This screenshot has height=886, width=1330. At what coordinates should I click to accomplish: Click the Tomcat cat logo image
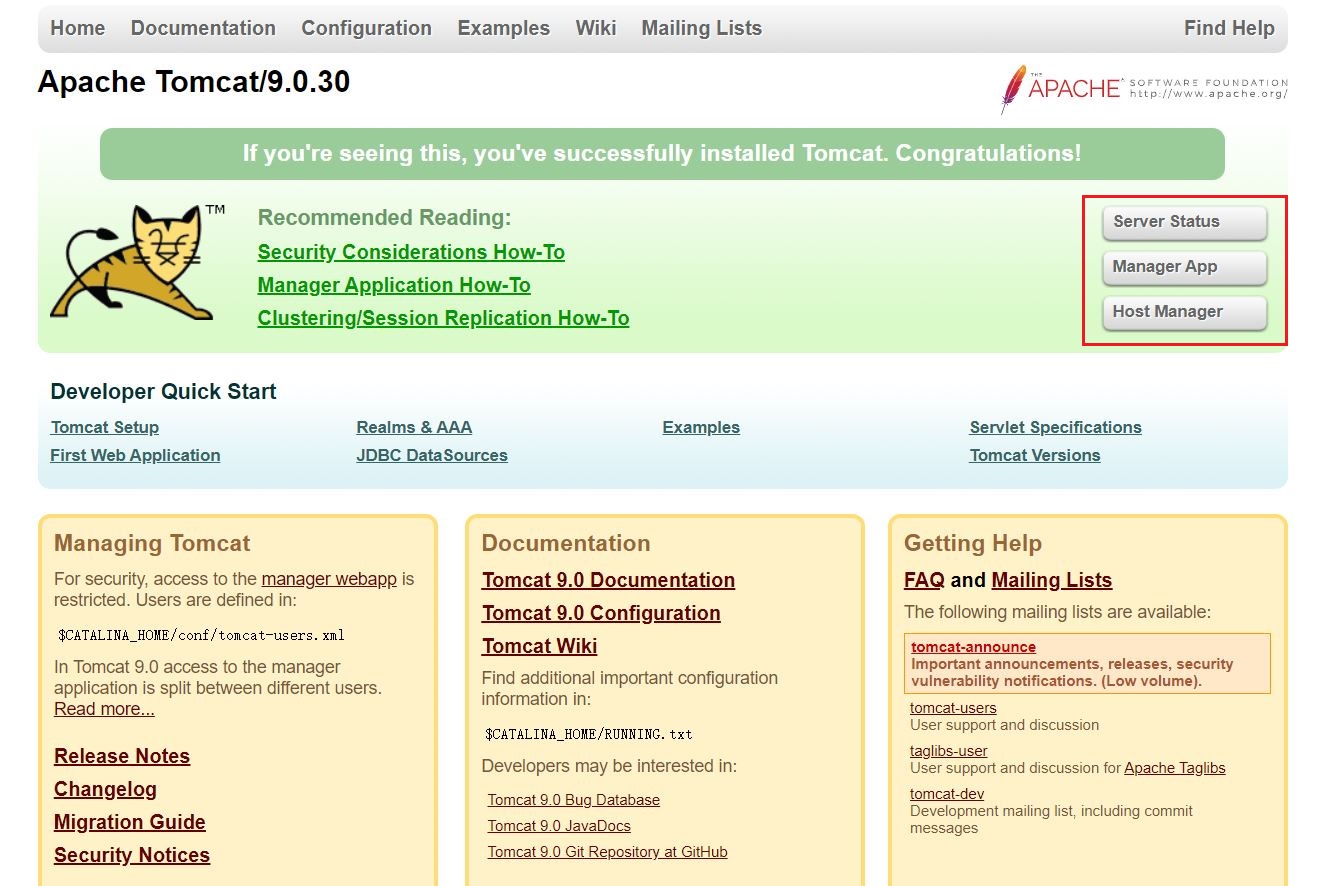tap(138, 262)
